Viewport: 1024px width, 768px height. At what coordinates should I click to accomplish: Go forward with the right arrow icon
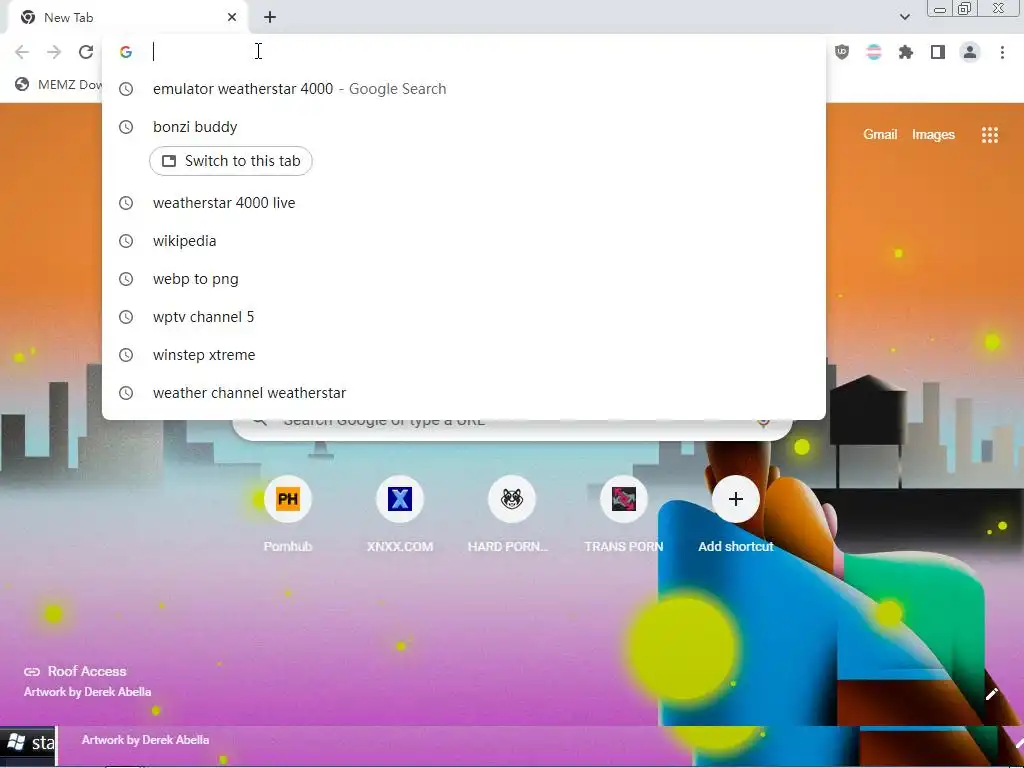point(54,52)
